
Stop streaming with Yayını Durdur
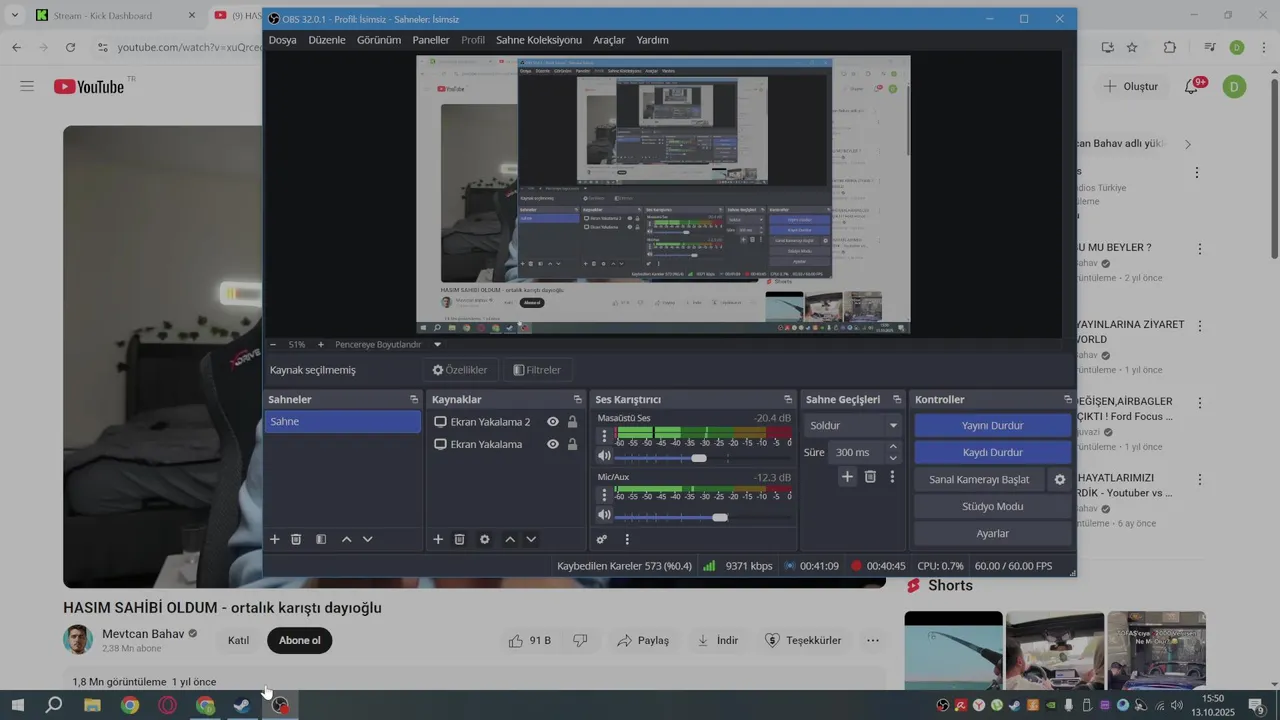click(993, 425)
